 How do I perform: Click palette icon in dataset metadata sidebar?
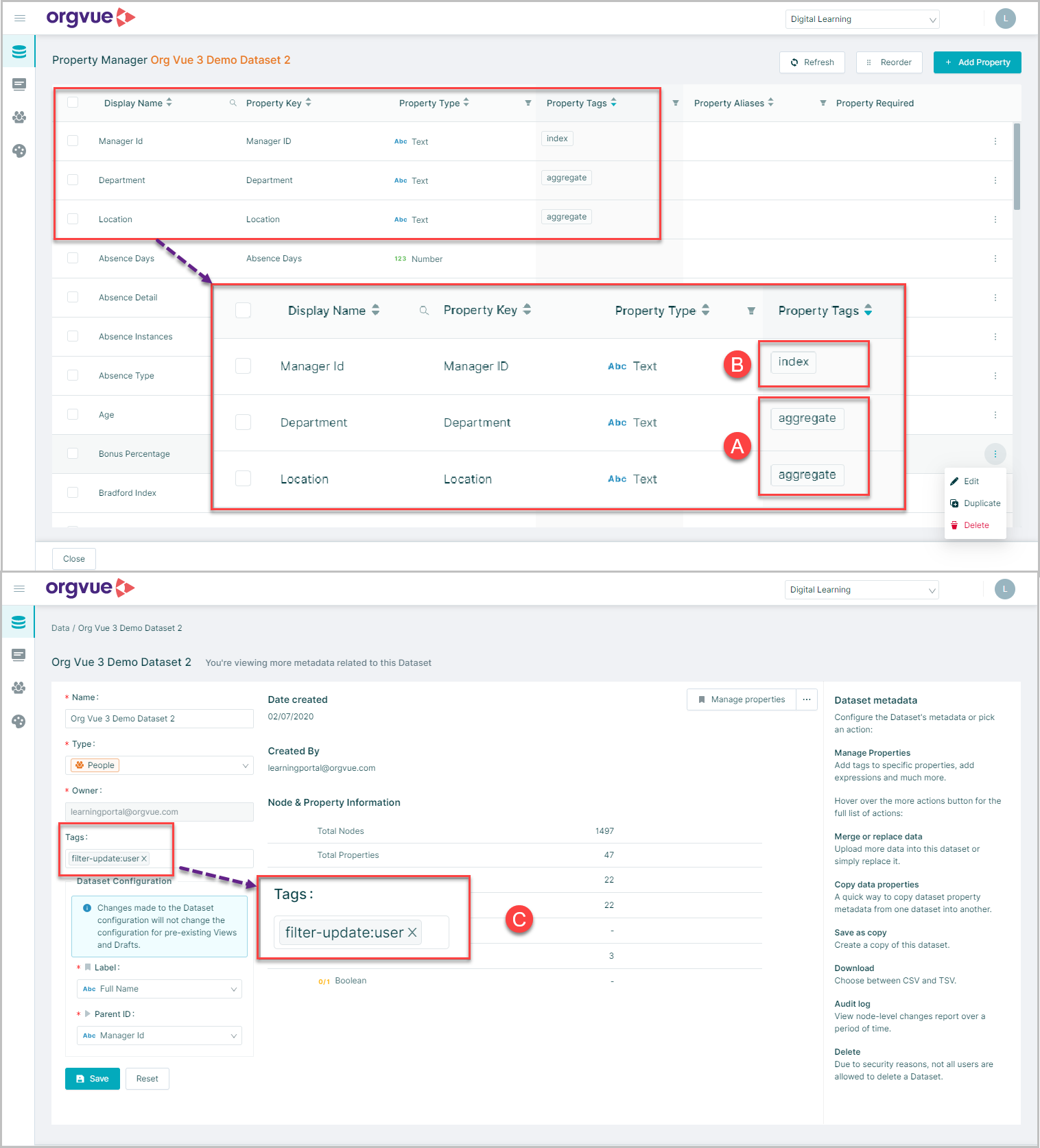19,721
